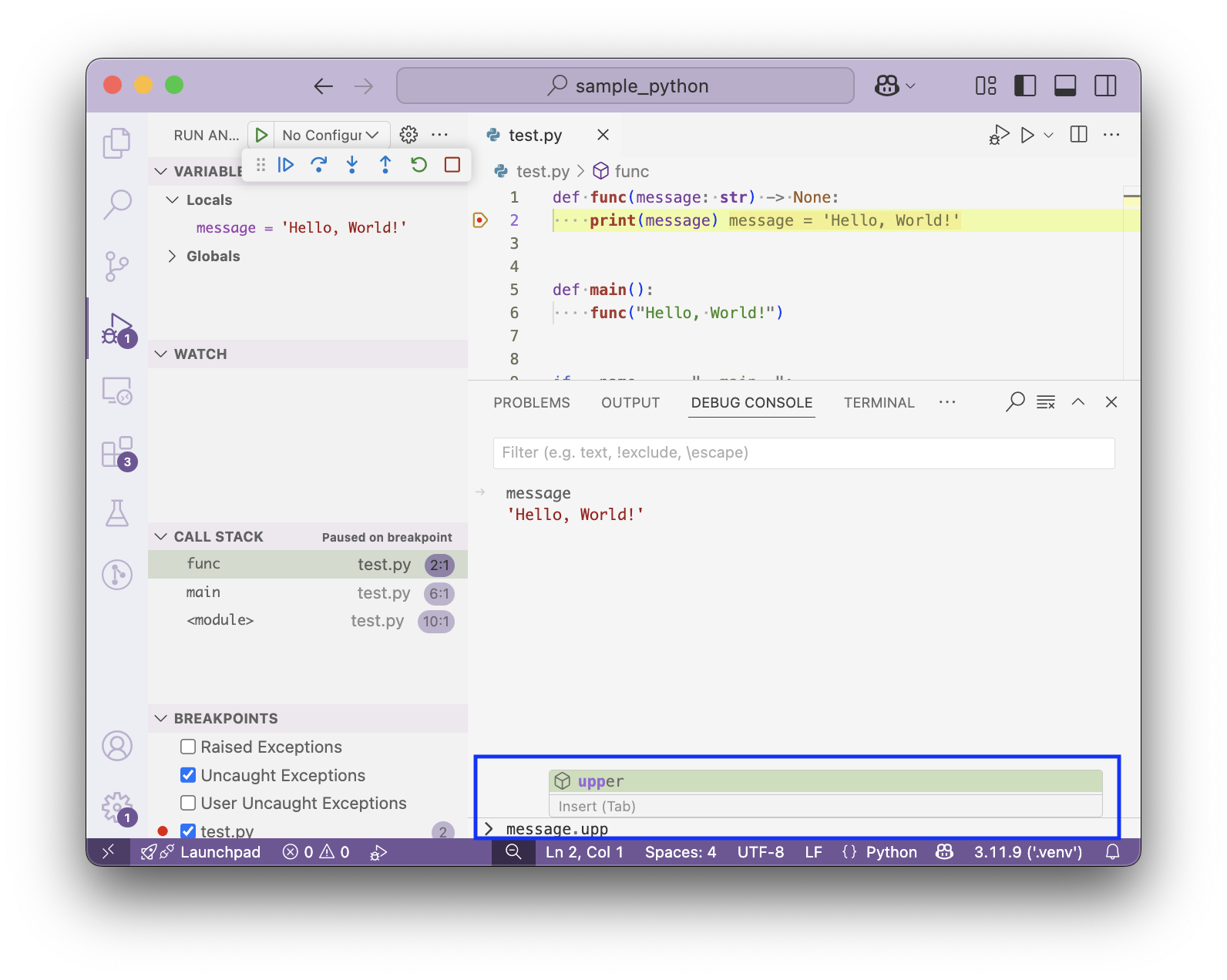
Task: Collapse the Call Stack section
Action: (x=161, y=536)
